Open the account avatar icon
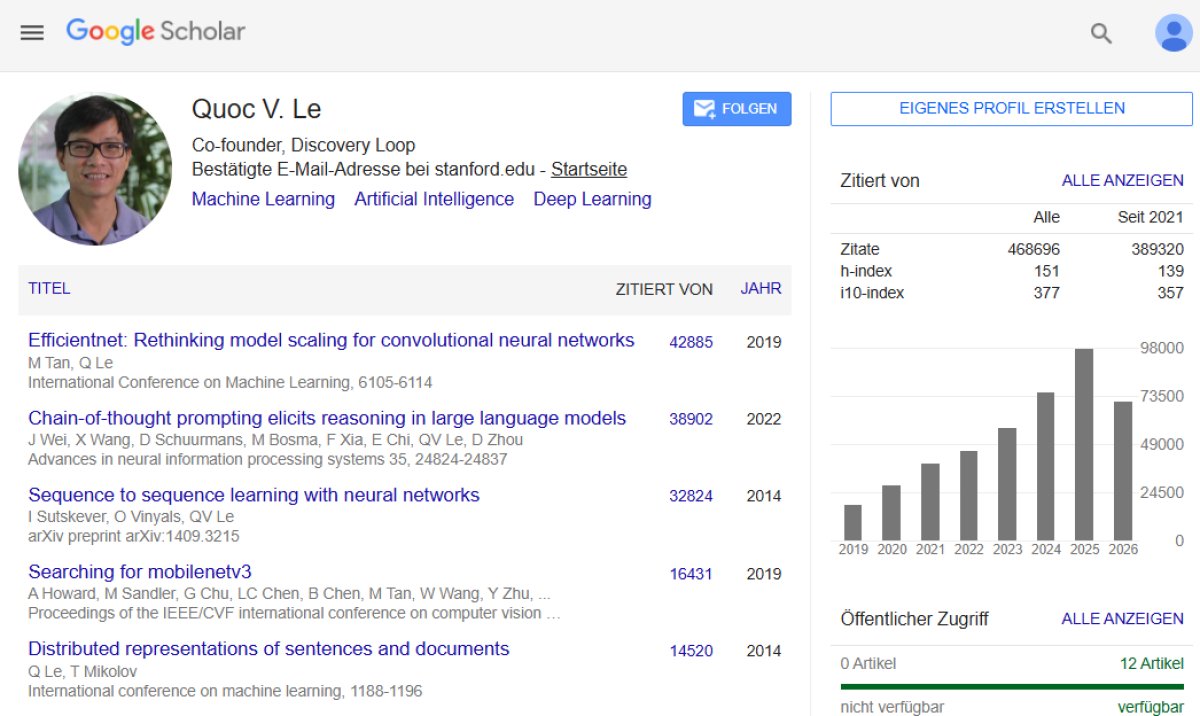Image resolution: width=1200 pixels, height=716 pixels. tap(1173, 33)
